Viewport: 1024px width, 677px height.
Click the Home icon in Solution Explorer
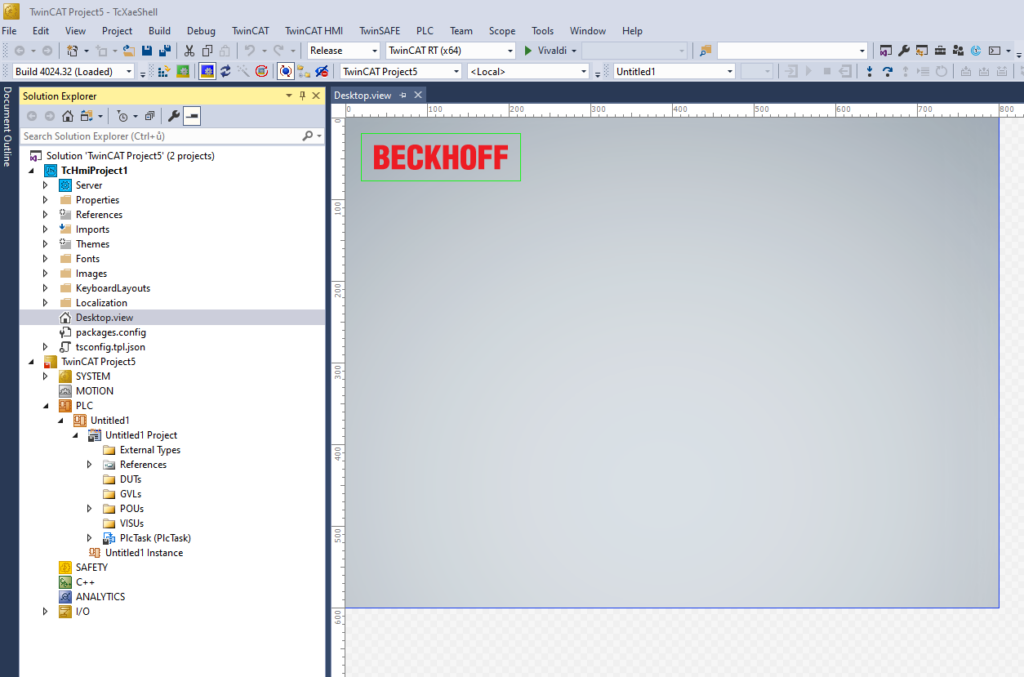point(68,116)
